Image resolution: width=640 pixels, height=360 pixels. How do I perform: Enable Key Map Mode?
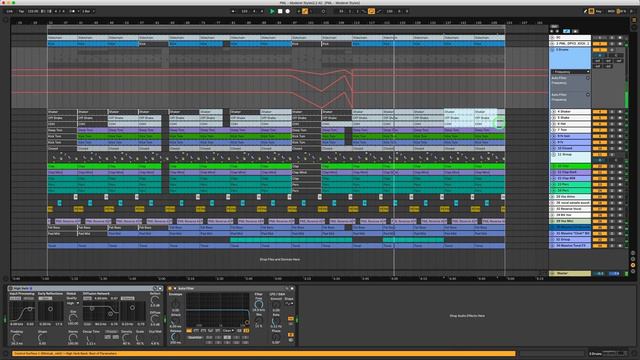[x=598, y=11]
